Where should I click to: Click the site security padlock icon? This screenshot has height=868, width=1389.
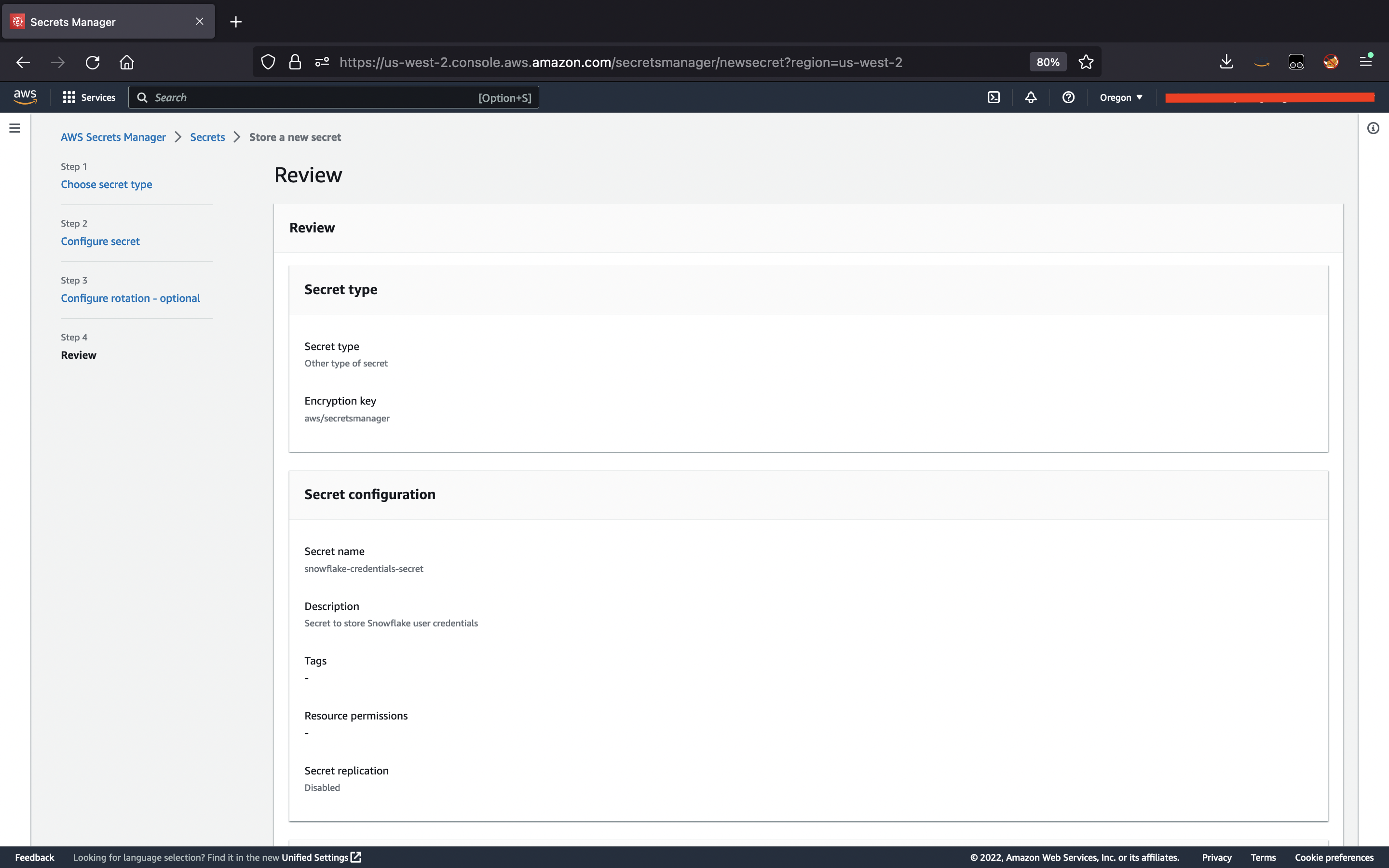295,62
